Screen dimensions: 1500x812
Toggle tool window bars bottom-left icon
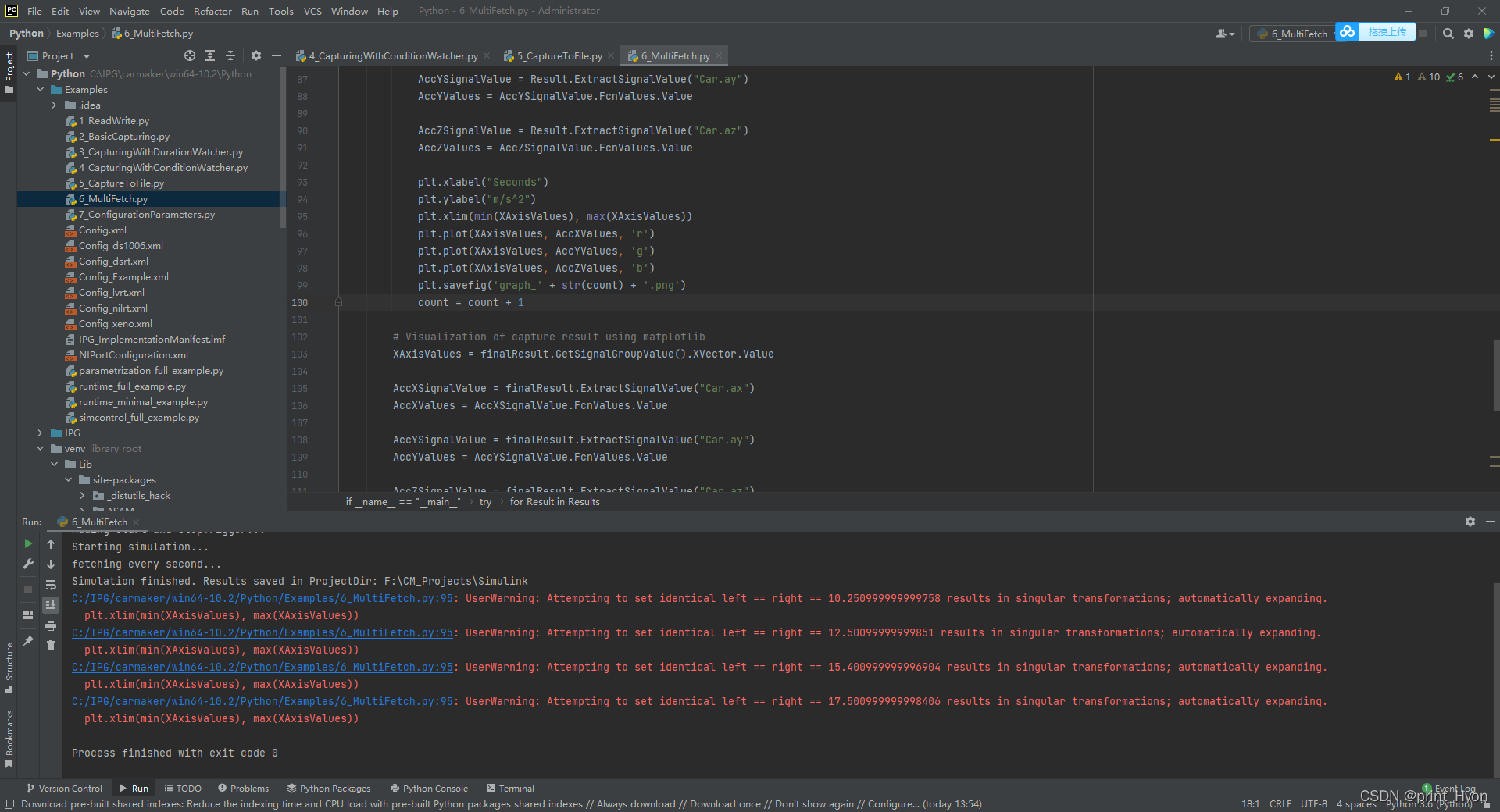9,804
